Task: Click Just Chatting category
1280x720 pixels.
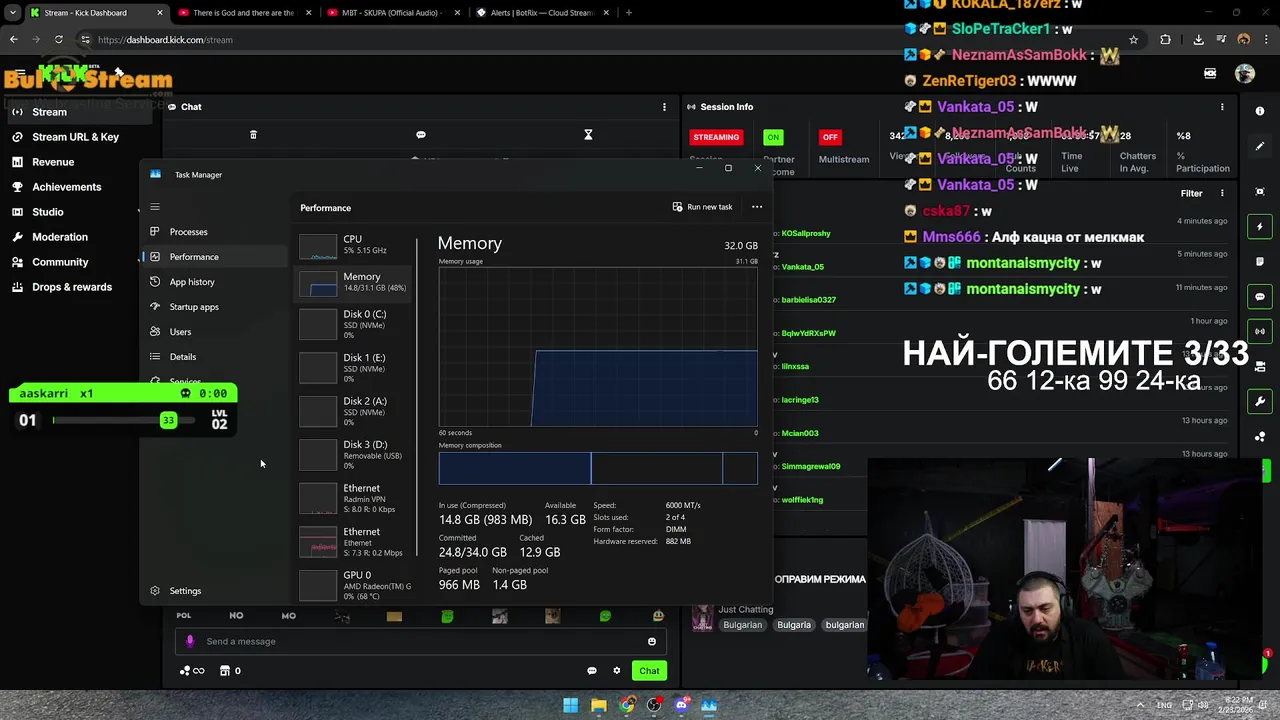Action: click(745, 610)
